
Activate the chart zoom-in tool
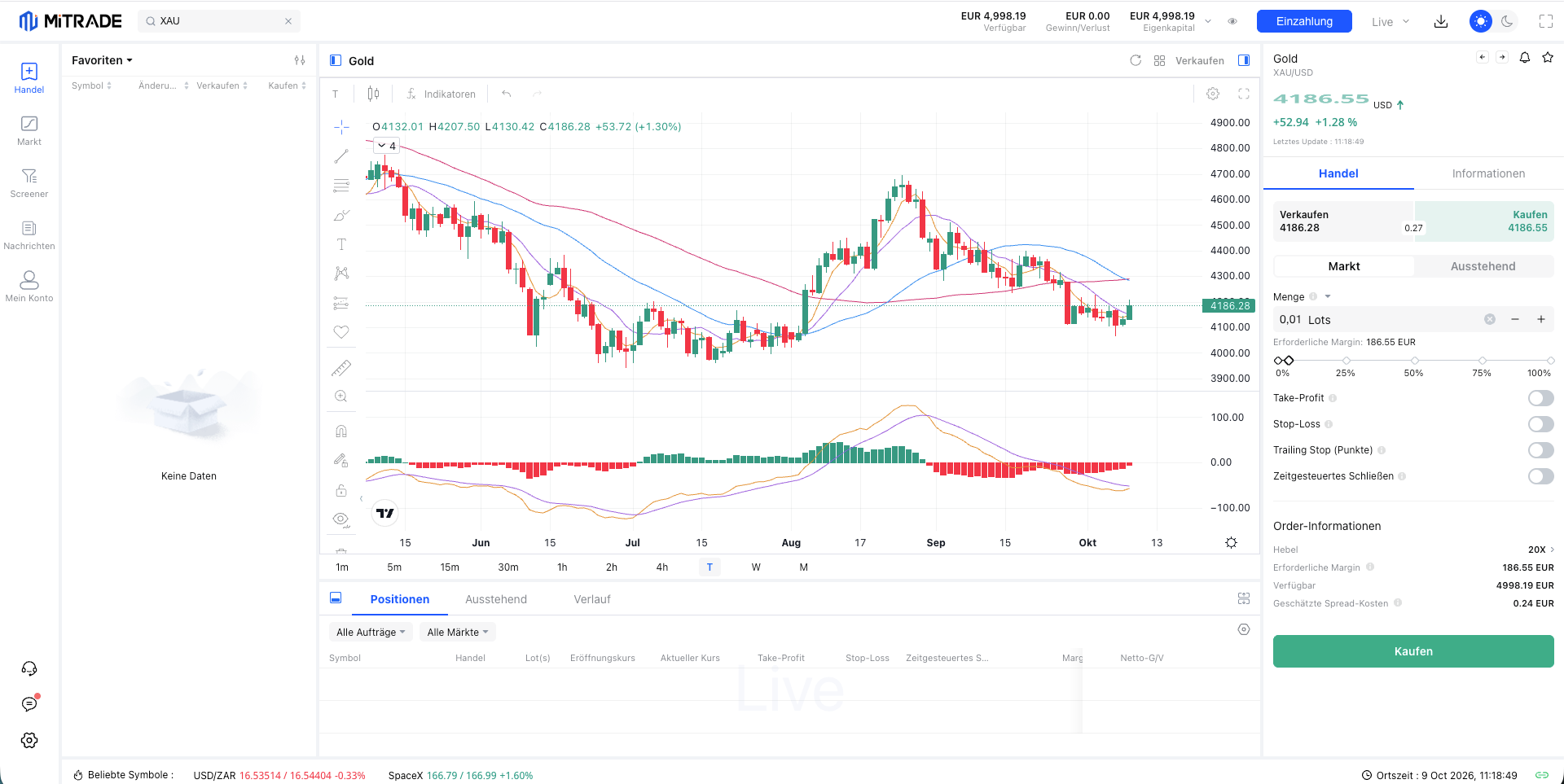341,396
